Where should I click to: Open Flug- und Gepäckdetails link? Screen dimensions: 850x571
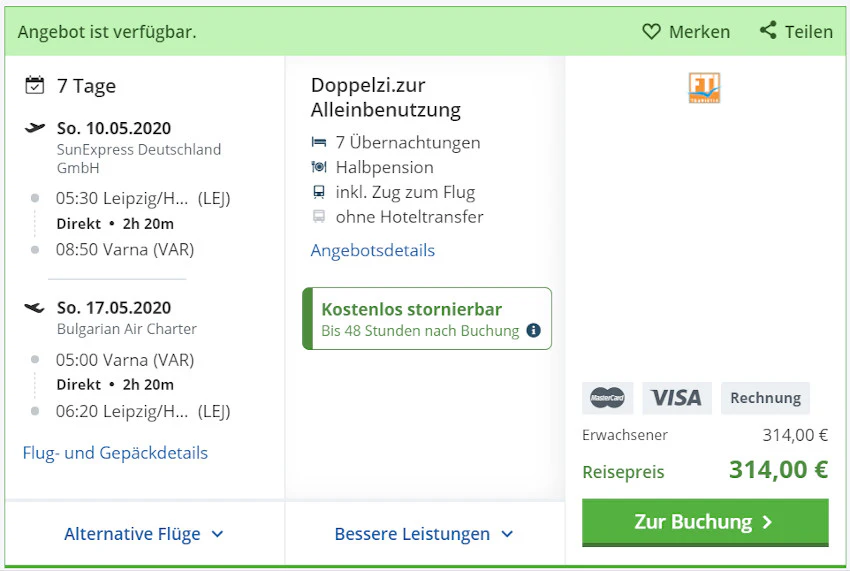click(x=115, y=453)
